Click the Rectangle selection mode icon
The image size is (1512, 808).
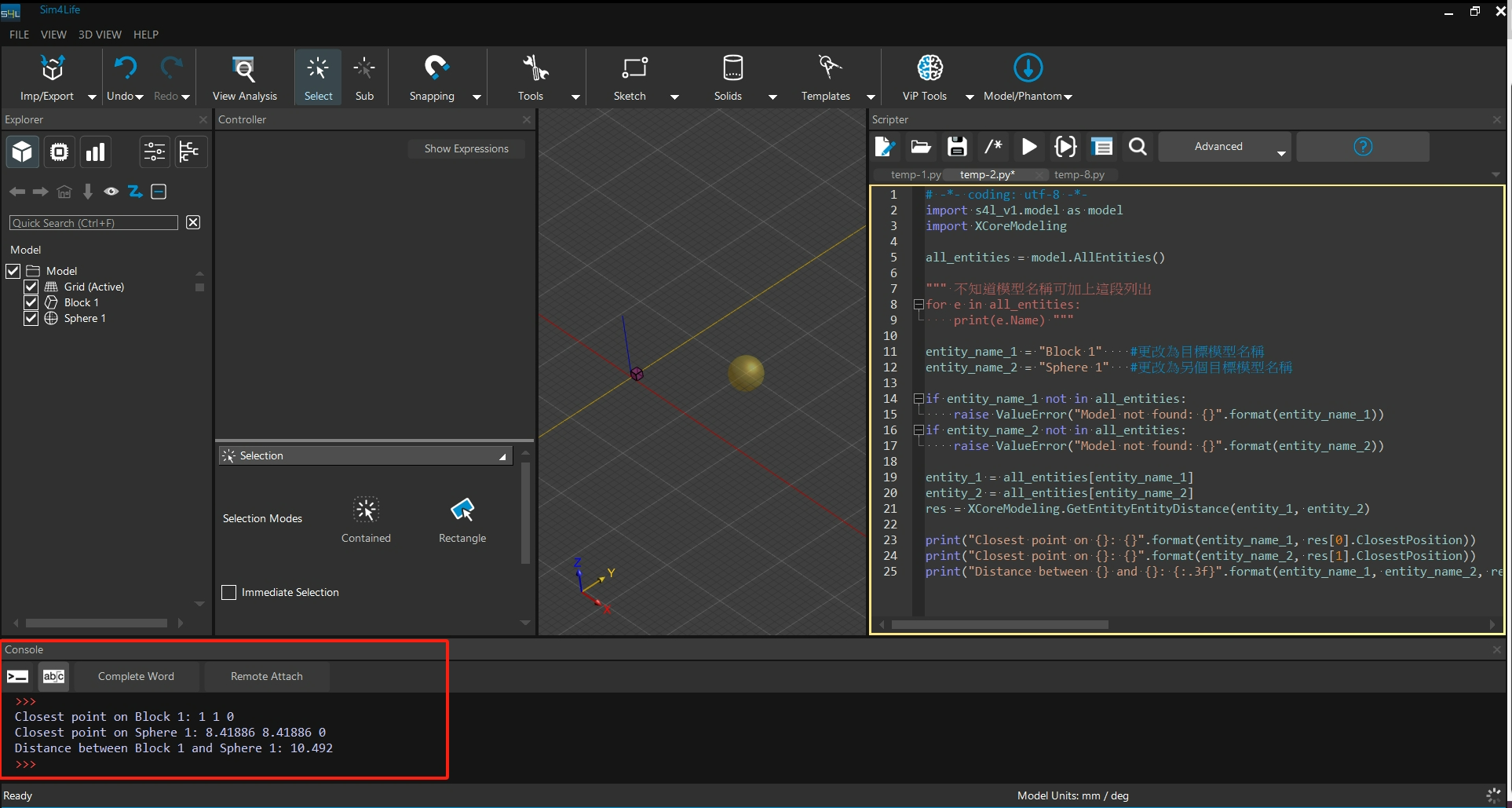(x=462, y=510)
